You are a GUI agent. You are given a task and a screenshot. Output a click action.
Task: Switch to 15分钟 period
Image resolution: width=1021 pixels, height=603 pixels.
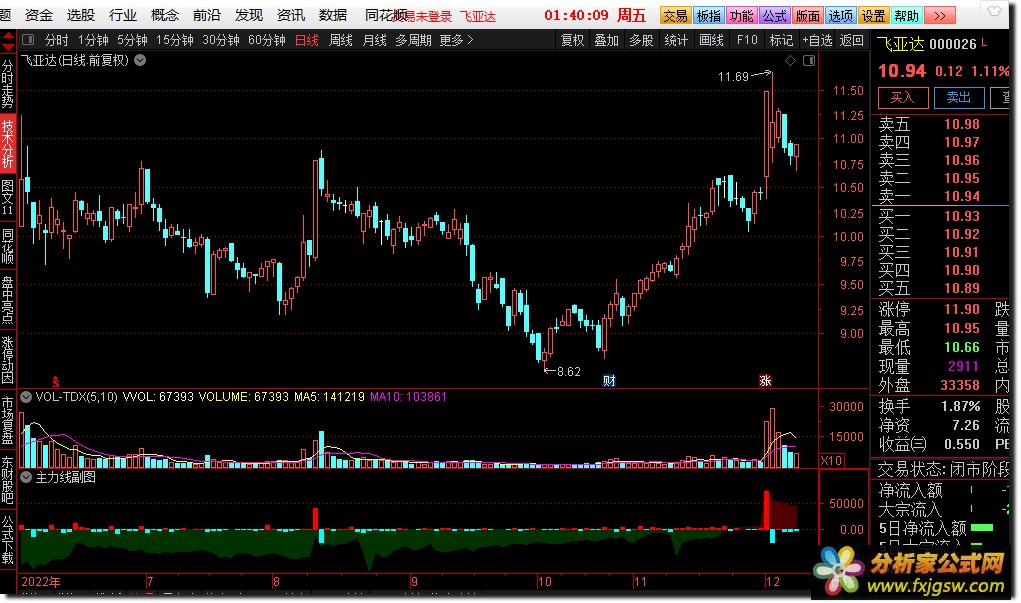click(175, 40)
